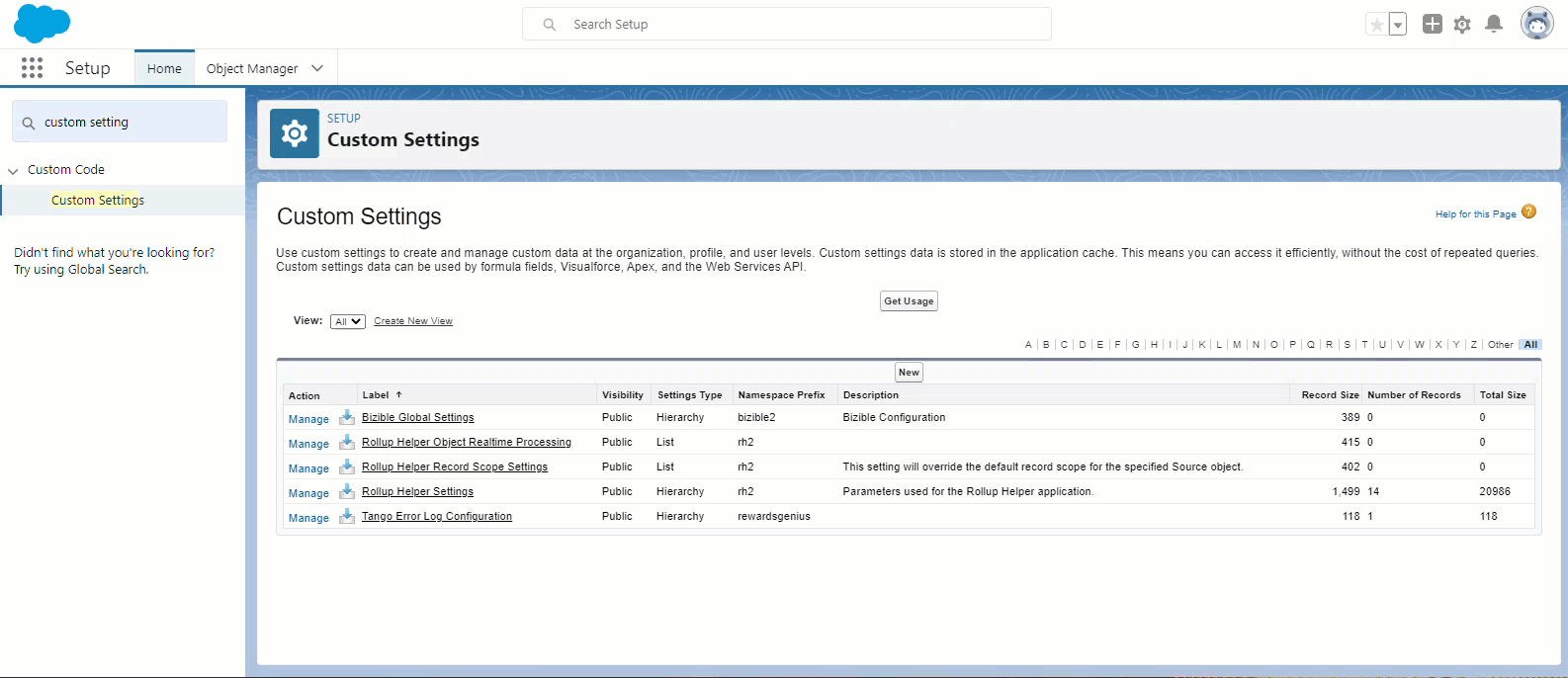Click the Custom Settings gear page icon
Screen dimensions: 1568x678
(x=295, y=133)
